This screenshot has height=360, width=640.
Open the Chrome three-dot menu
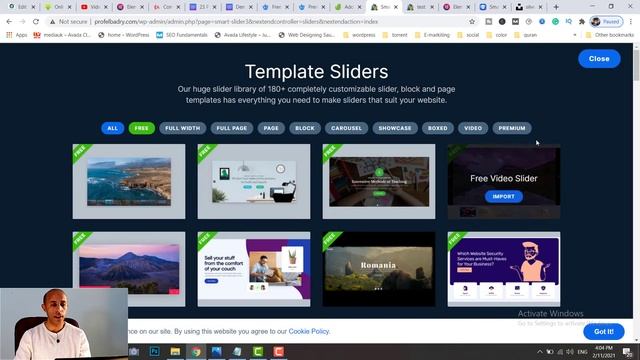coord(631,22)
